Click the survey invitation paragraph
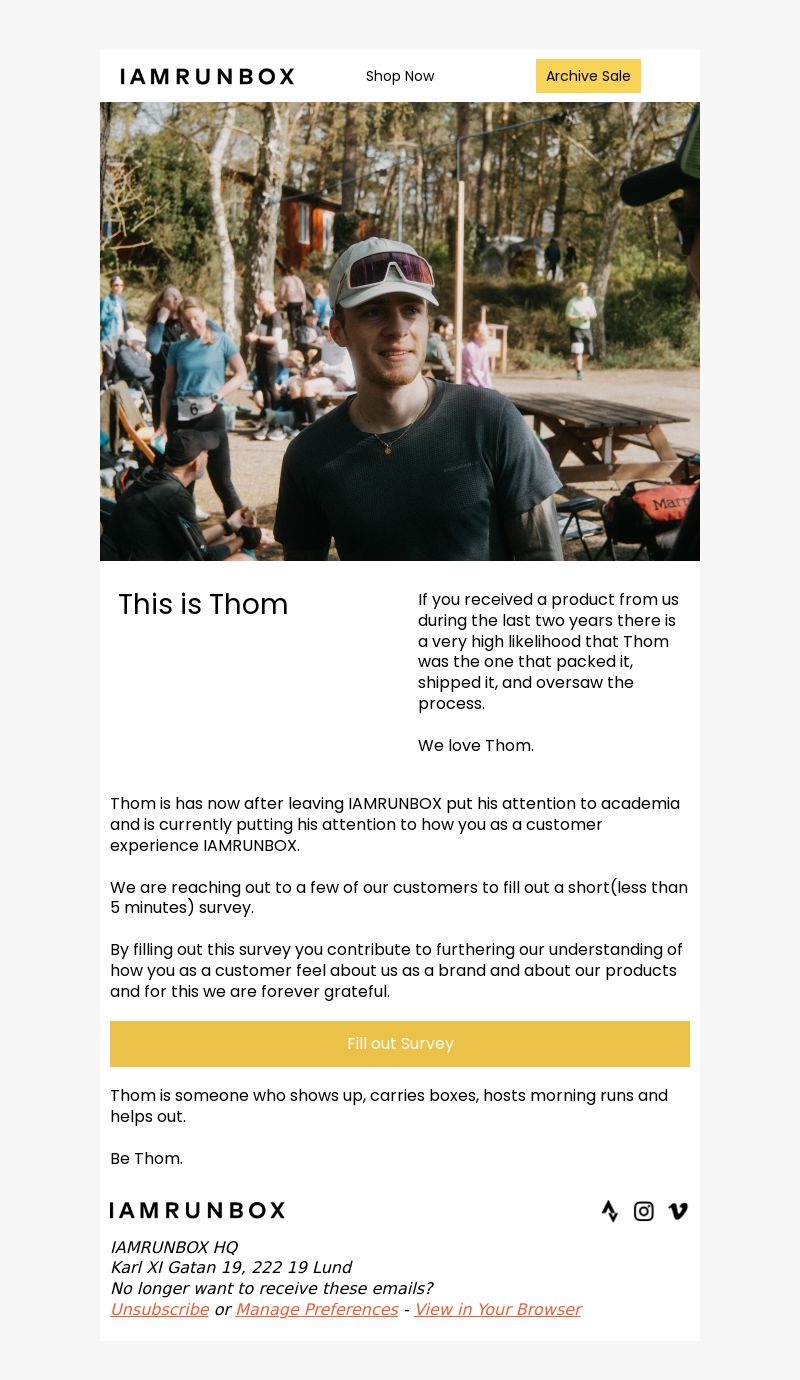 399,897
